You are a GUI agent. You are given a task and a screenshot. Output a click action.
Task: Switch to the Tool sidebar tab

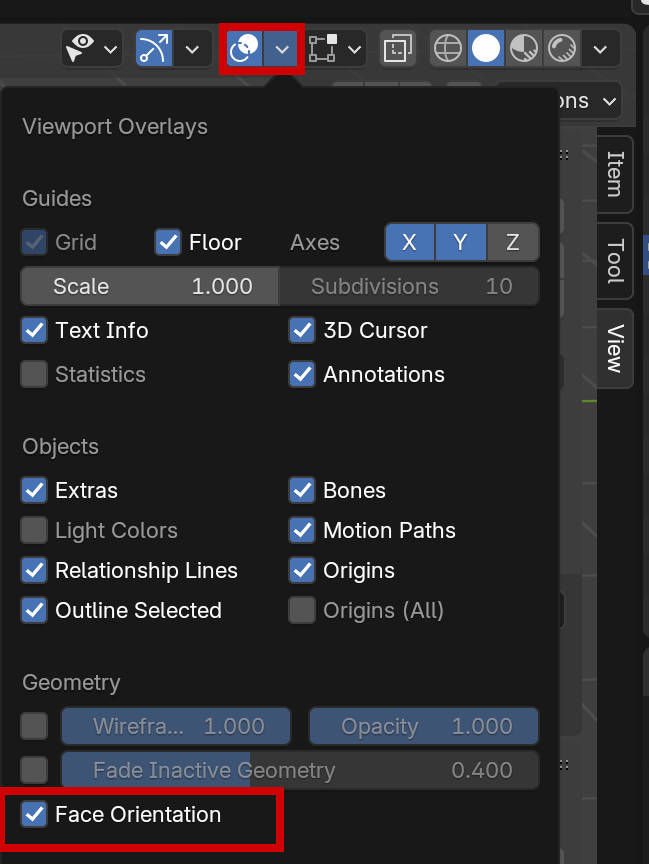[x=615, y=261]
